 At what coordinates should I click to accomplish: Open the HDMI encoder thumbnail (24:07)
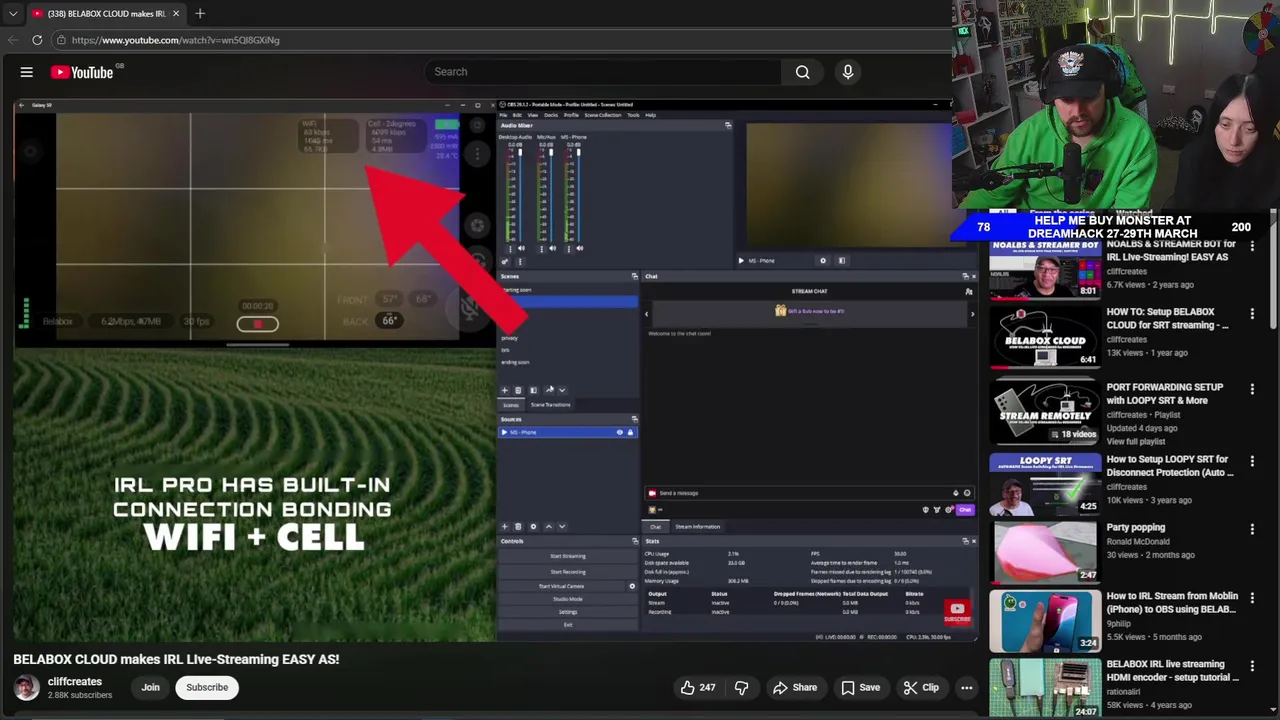tap(1045, 688)
